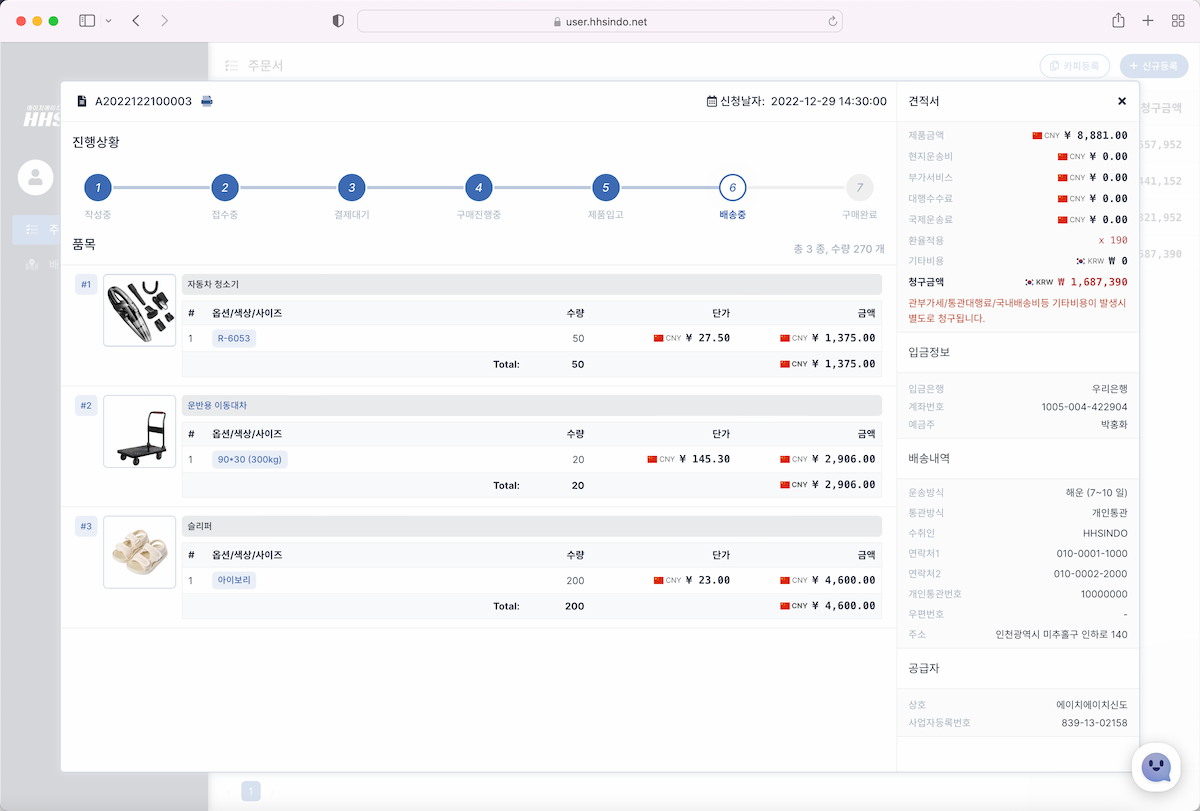Reload the page from address bar
The width and height of the screenshot is (1200, 811).
[x=832, y=21]
